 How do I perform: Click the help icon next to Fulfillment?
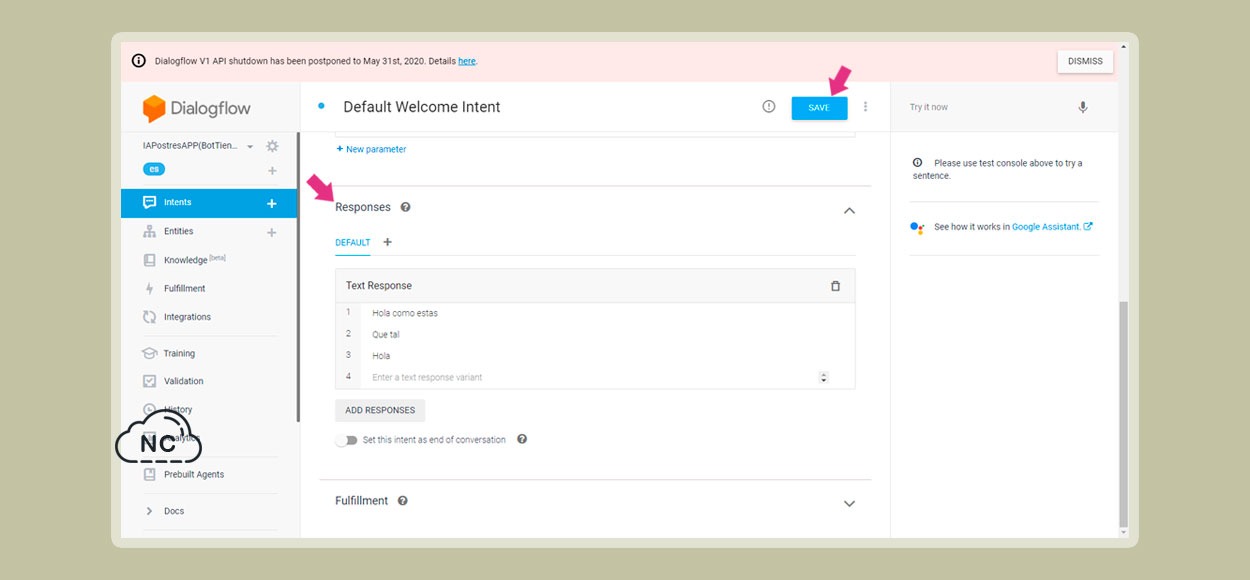(x=402, y=501)
